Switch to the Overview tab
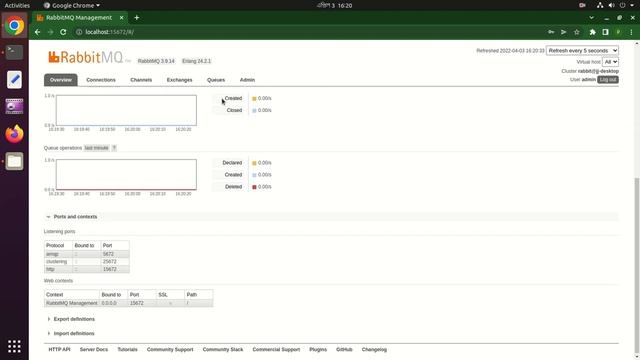The height and width of the screenshot is (360, 640). [60, 80]
